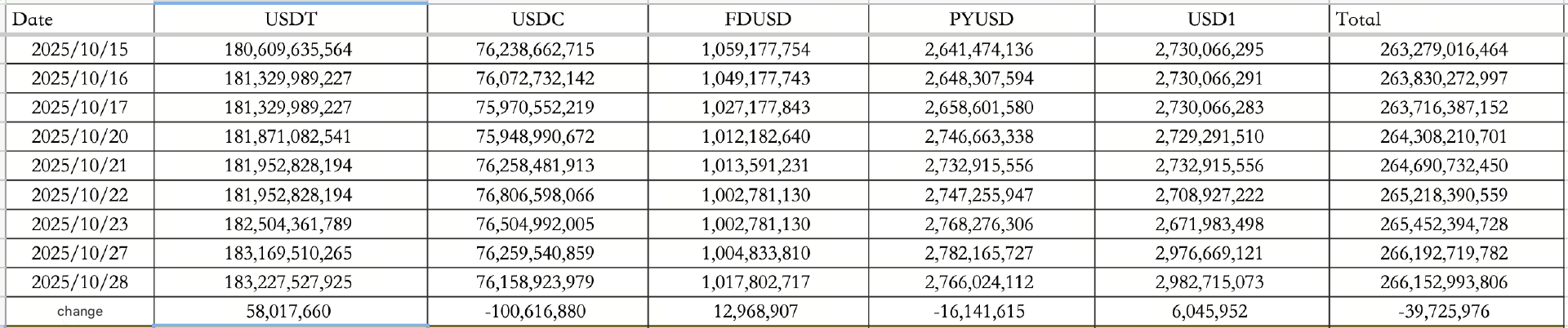Select the PYUSD column header
This screenshot has width=1568, height=328.
click(x=981, y=19)
